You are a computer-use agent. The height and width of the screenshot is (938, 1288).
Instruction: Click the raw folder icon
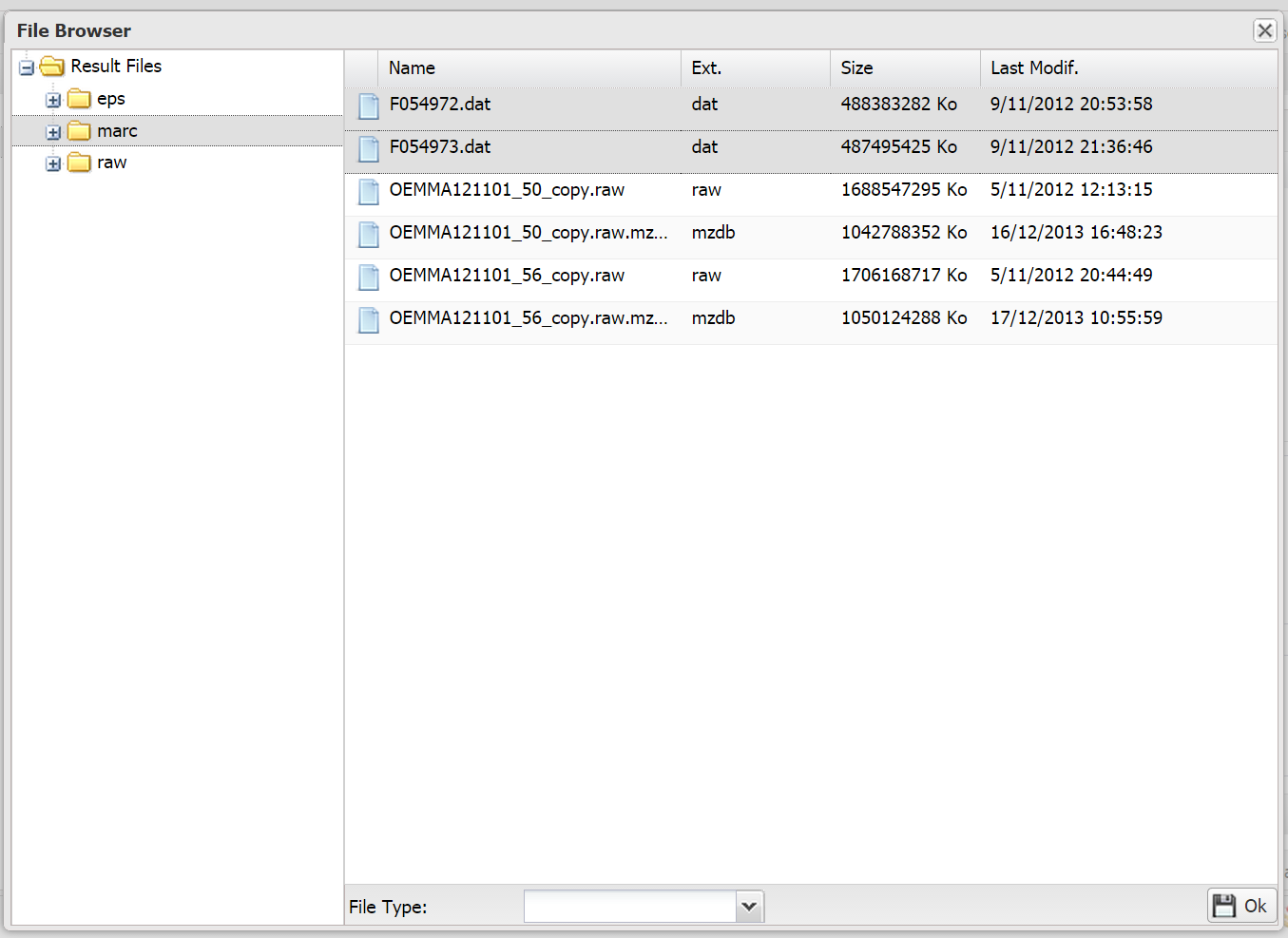point(80,163)
